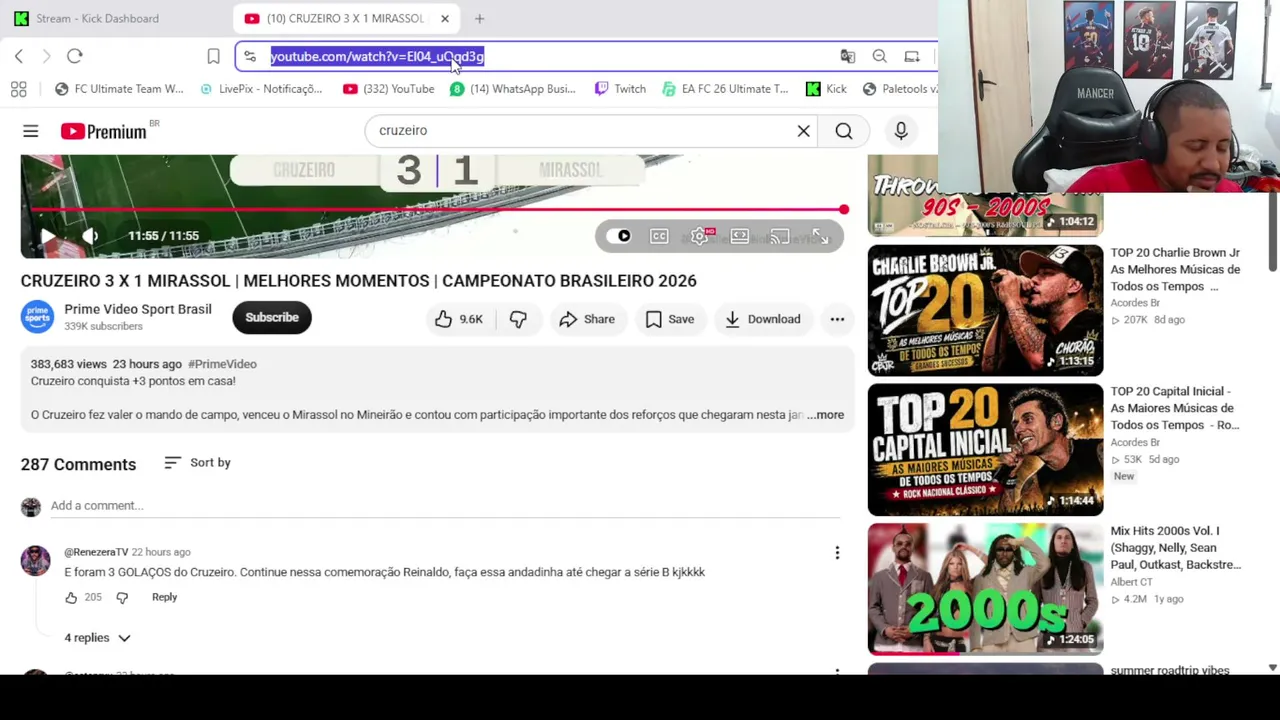Expand the 4 replies thread
This screenshot has width=1280, height=720.
[97, 638]
